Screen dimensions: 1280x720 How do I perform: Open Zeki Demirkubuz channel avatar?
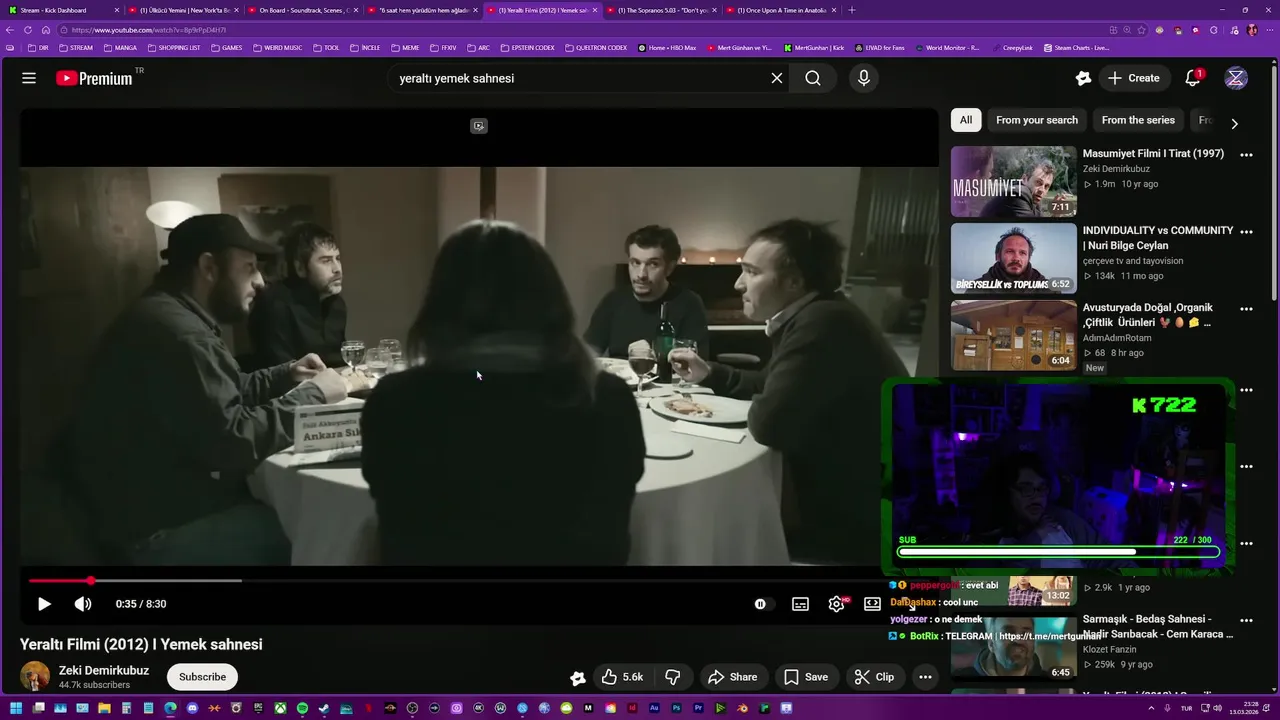pyautogui.click(x=35, y=676)
